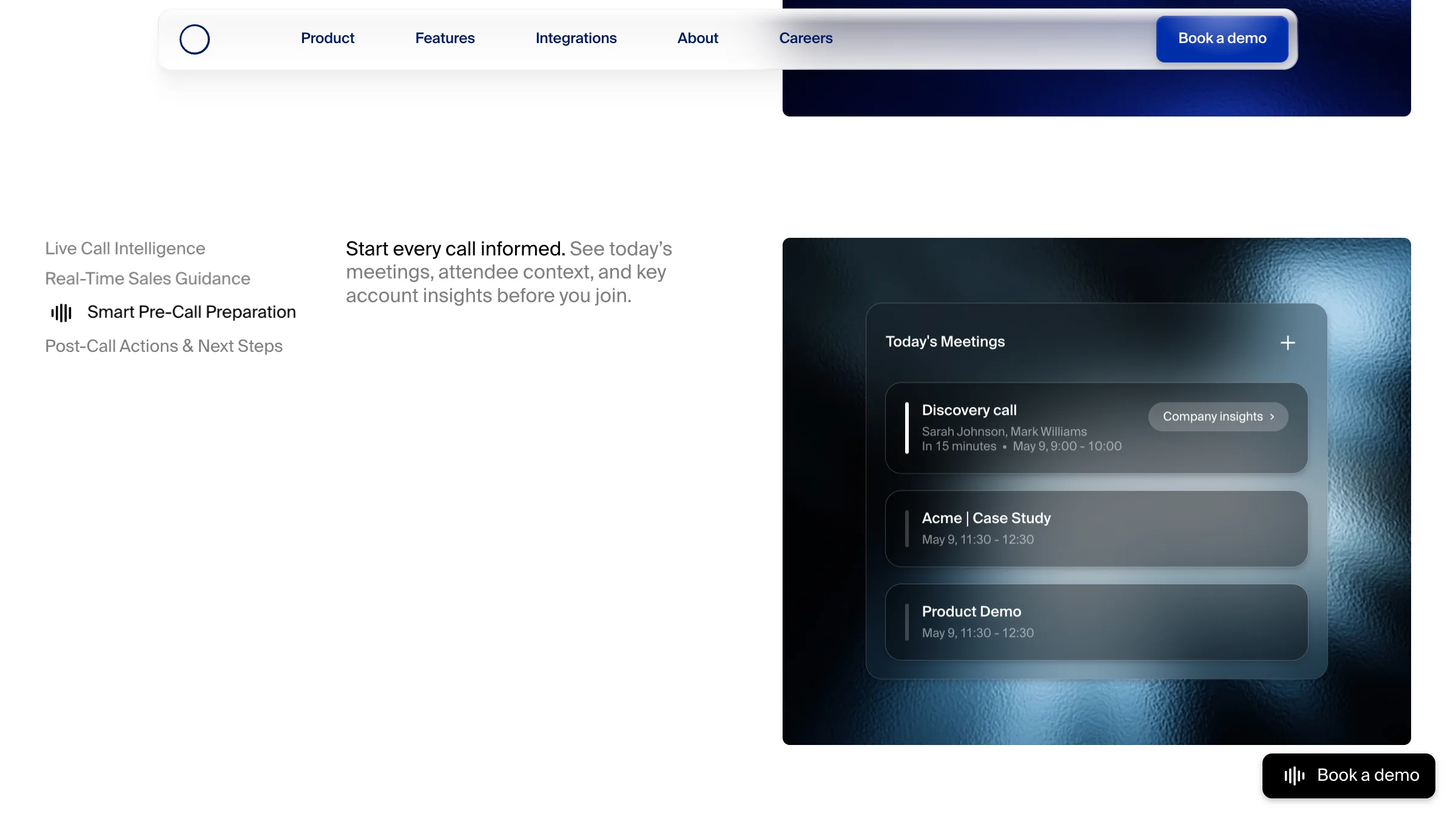This screenshot has height=819, width=1456.
Task: Click chevron arrow on Company insights pill
Action: coord(1273,417)
